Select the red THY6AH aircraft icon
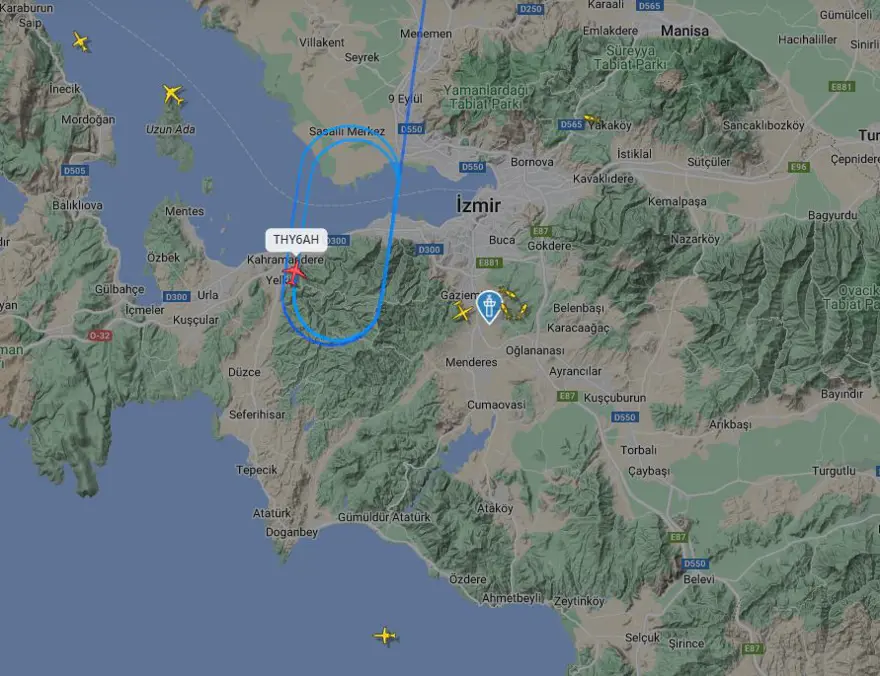 pyautogui.click(x=294, y=273)
